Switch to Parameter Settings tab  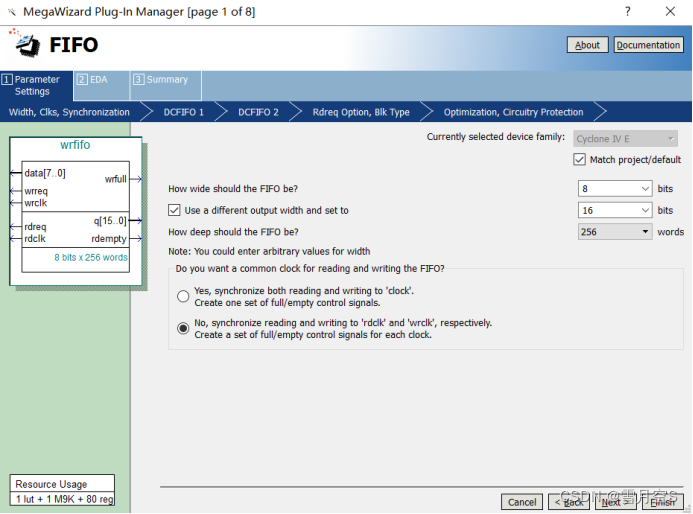36,85
